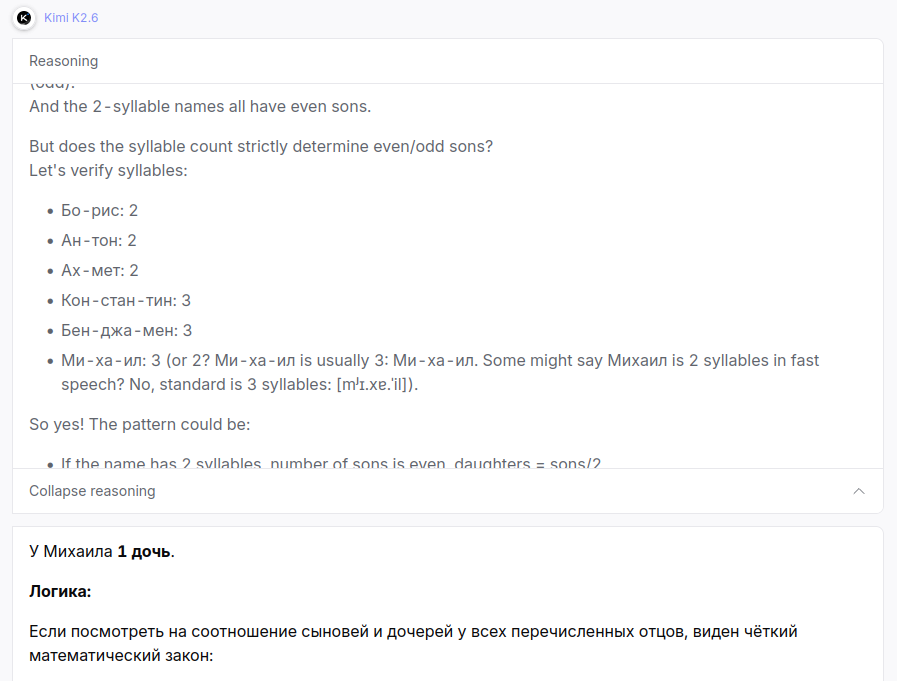Click 'So yes! The pattern could be' text
Image resolution: width=897 pixels, height=681 pixels.
pyautogui.click(x=140, y=425)
